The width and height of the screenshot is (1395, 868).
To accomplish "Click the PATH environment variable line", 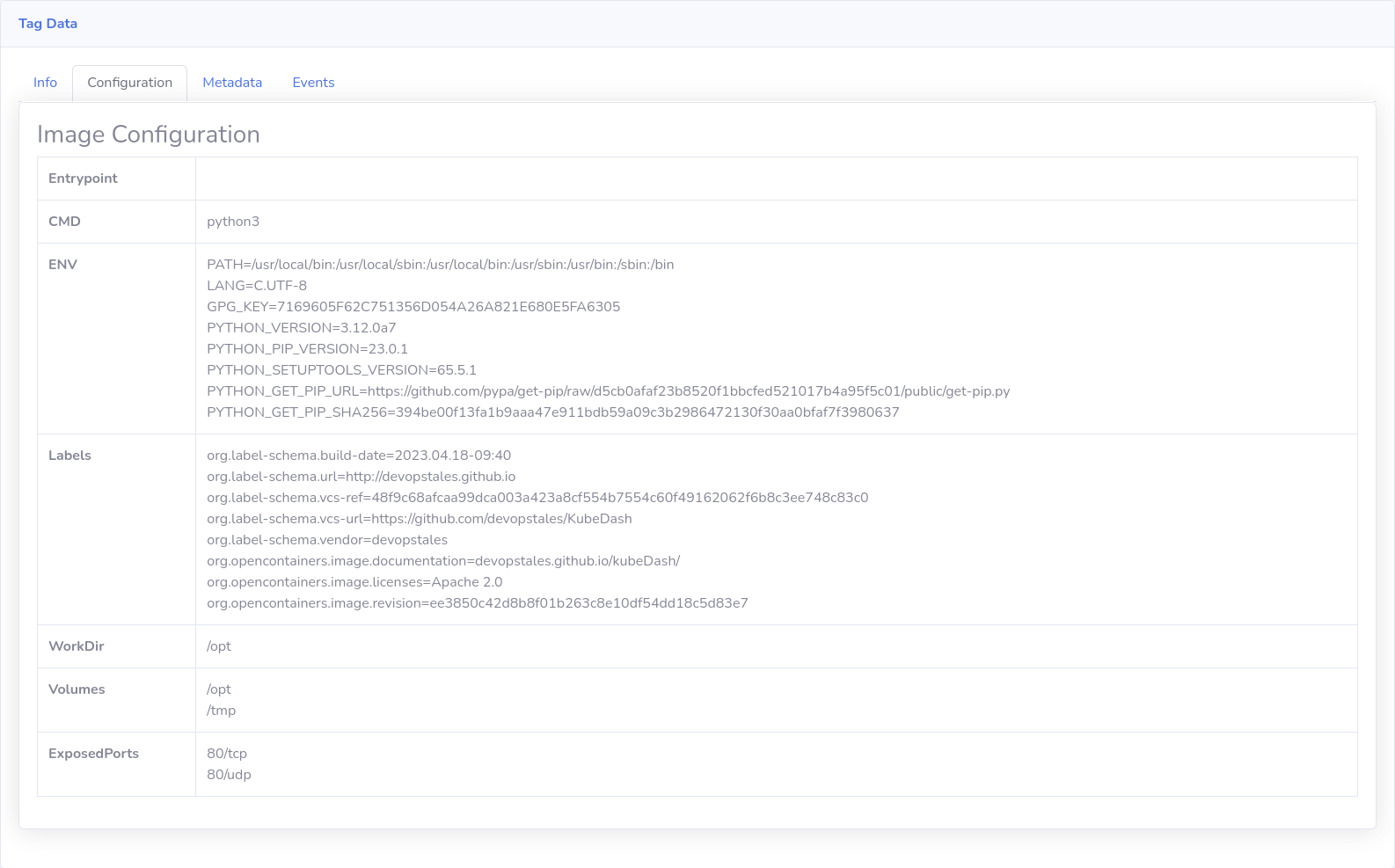I will click(x=440, y=265).
